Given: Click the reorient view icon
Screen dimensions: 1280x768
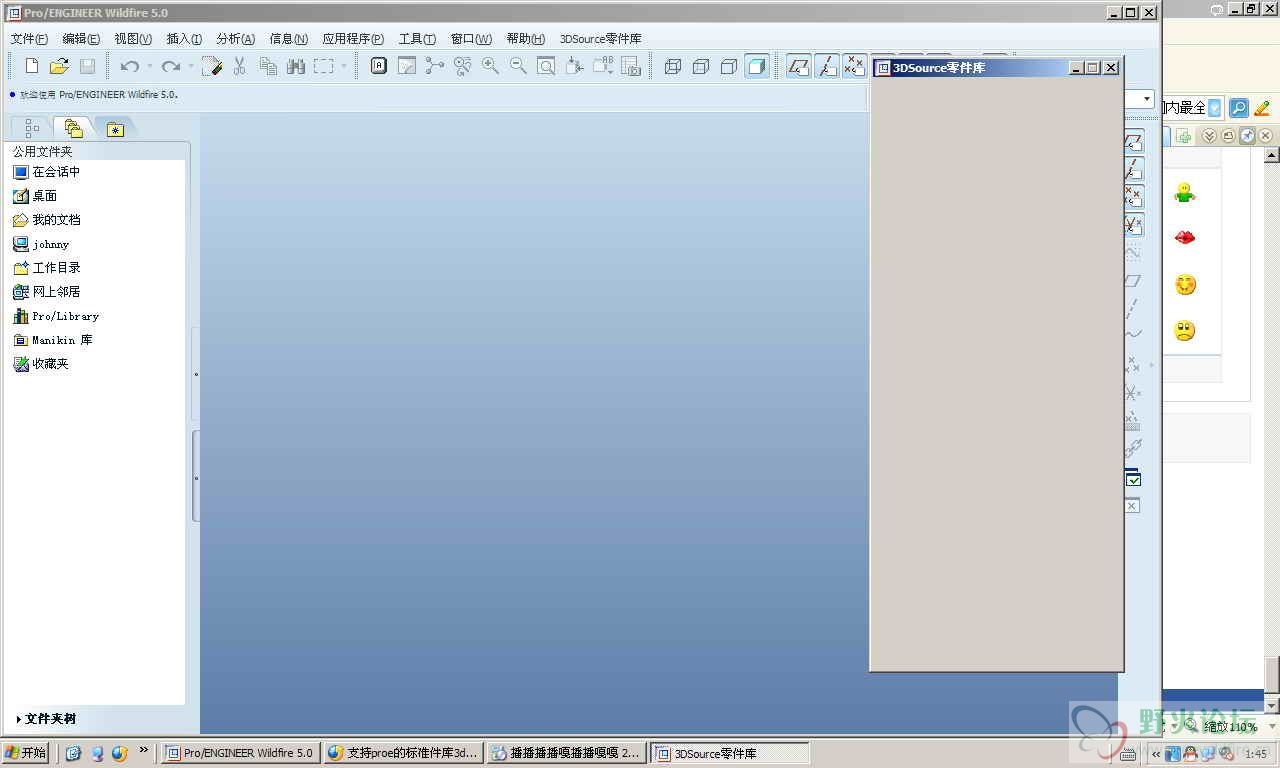Looking at the screenshot, I should coord(574,66).
